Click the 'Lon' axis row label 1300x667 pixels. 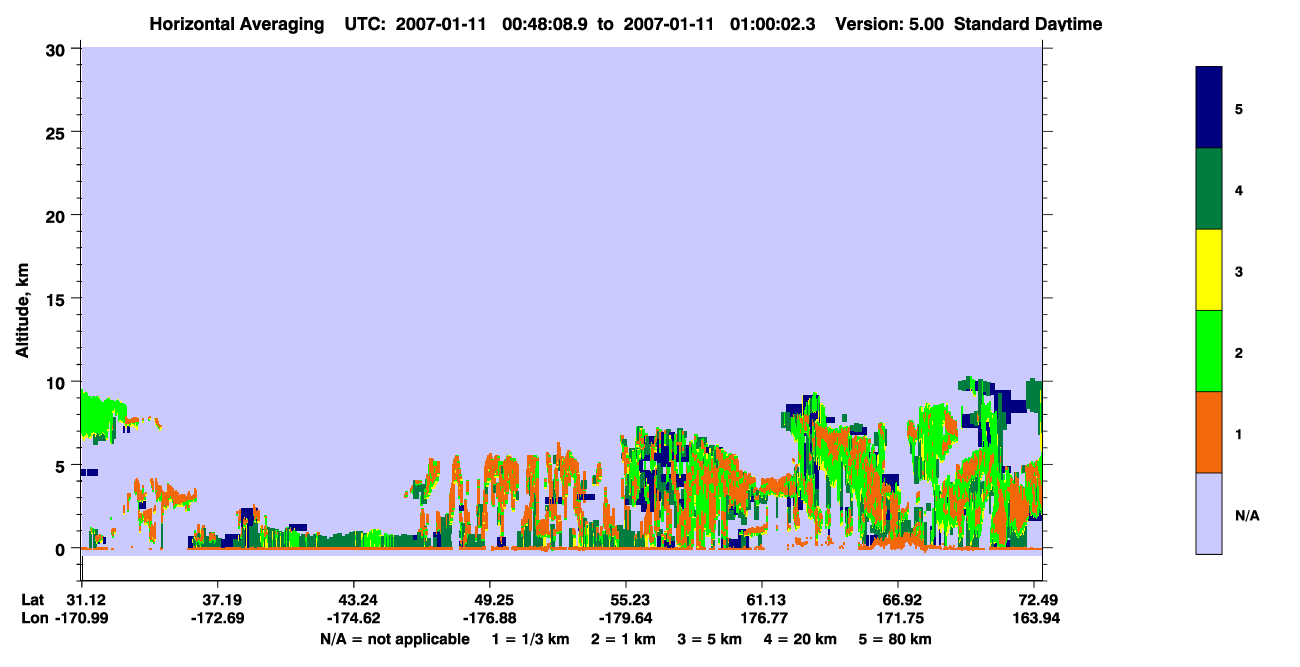[x=34, y=618]
